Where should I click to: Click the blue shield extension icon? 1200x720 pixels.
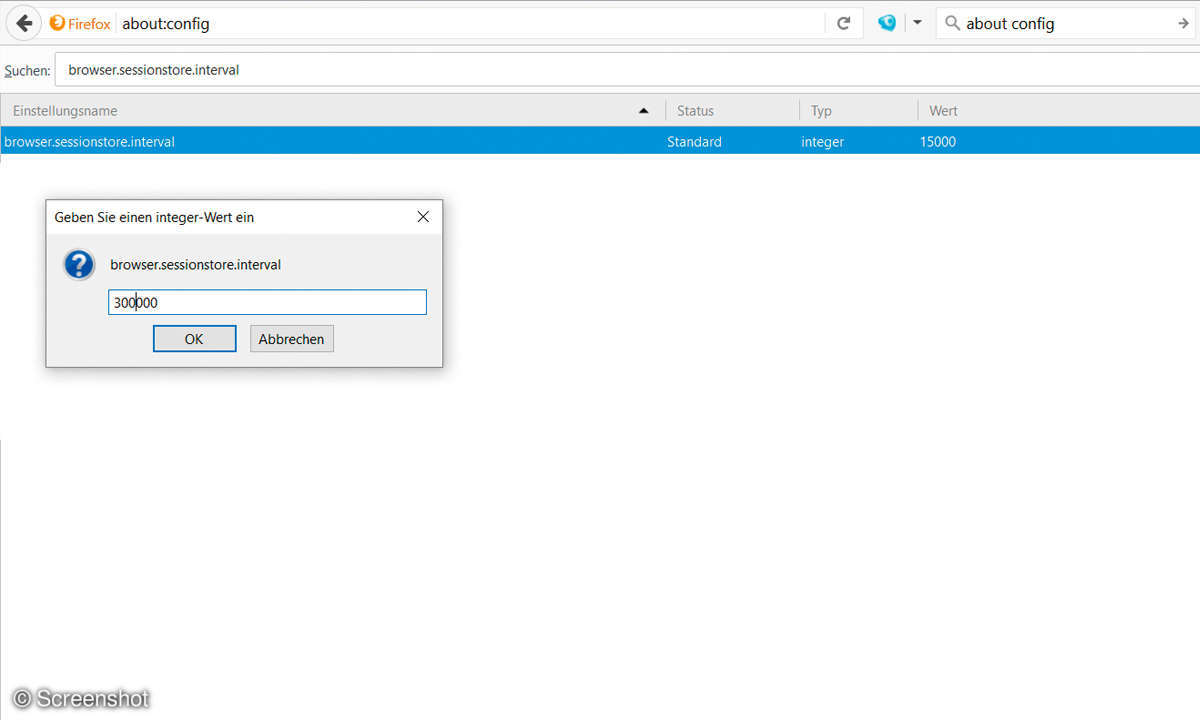click(886, 23)
